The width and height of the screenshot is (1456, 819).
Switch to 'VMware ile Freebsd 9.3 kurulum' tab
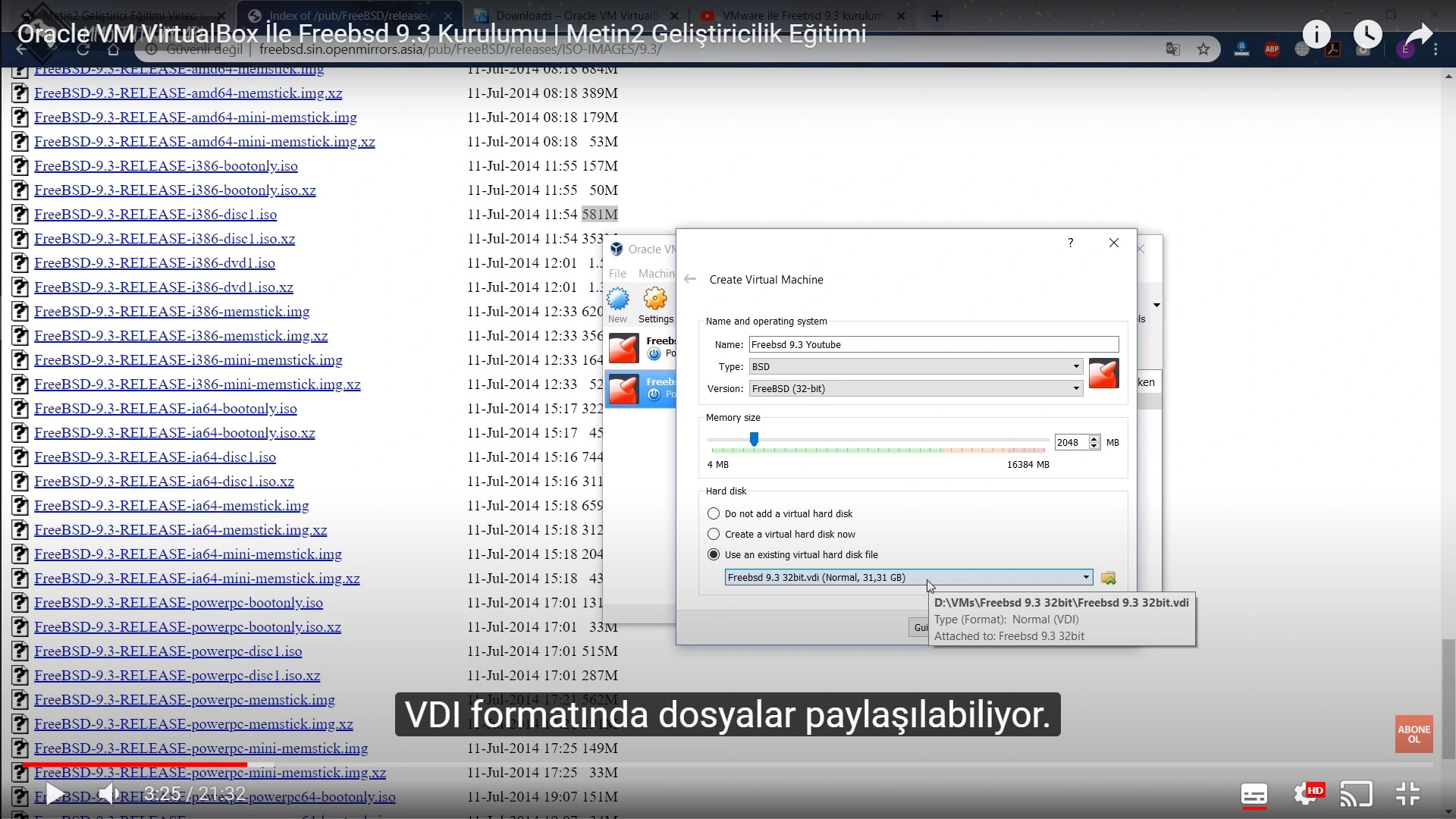802,16
